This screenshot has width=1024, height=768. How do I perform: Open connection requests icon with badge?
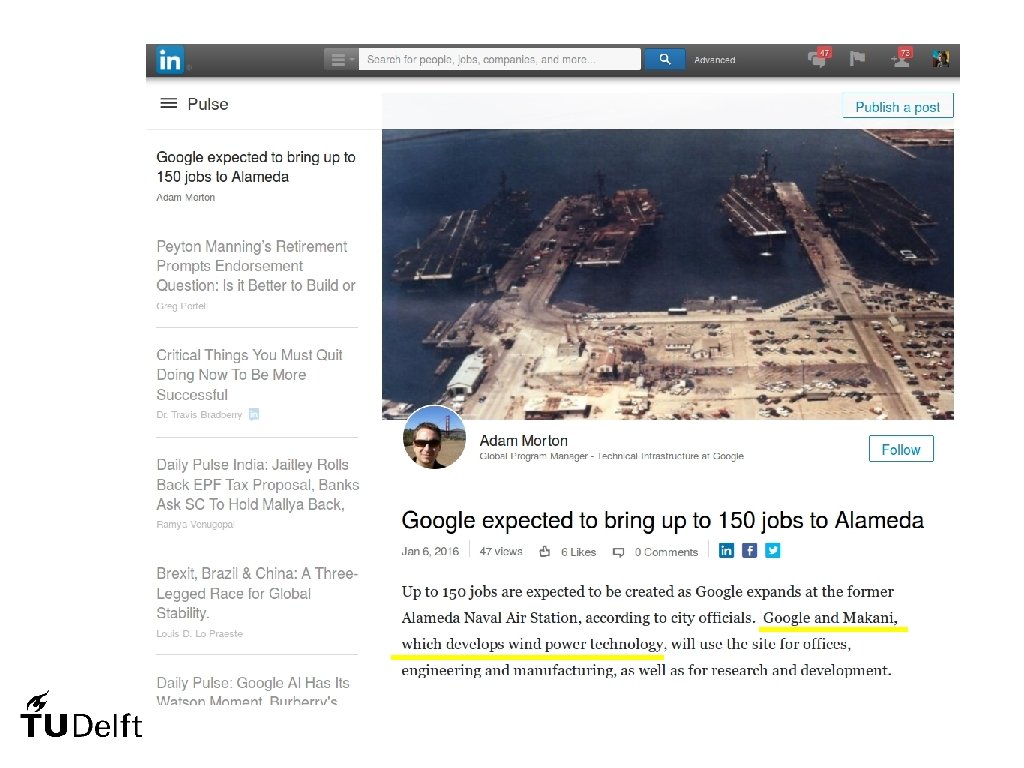pos(902,58)
